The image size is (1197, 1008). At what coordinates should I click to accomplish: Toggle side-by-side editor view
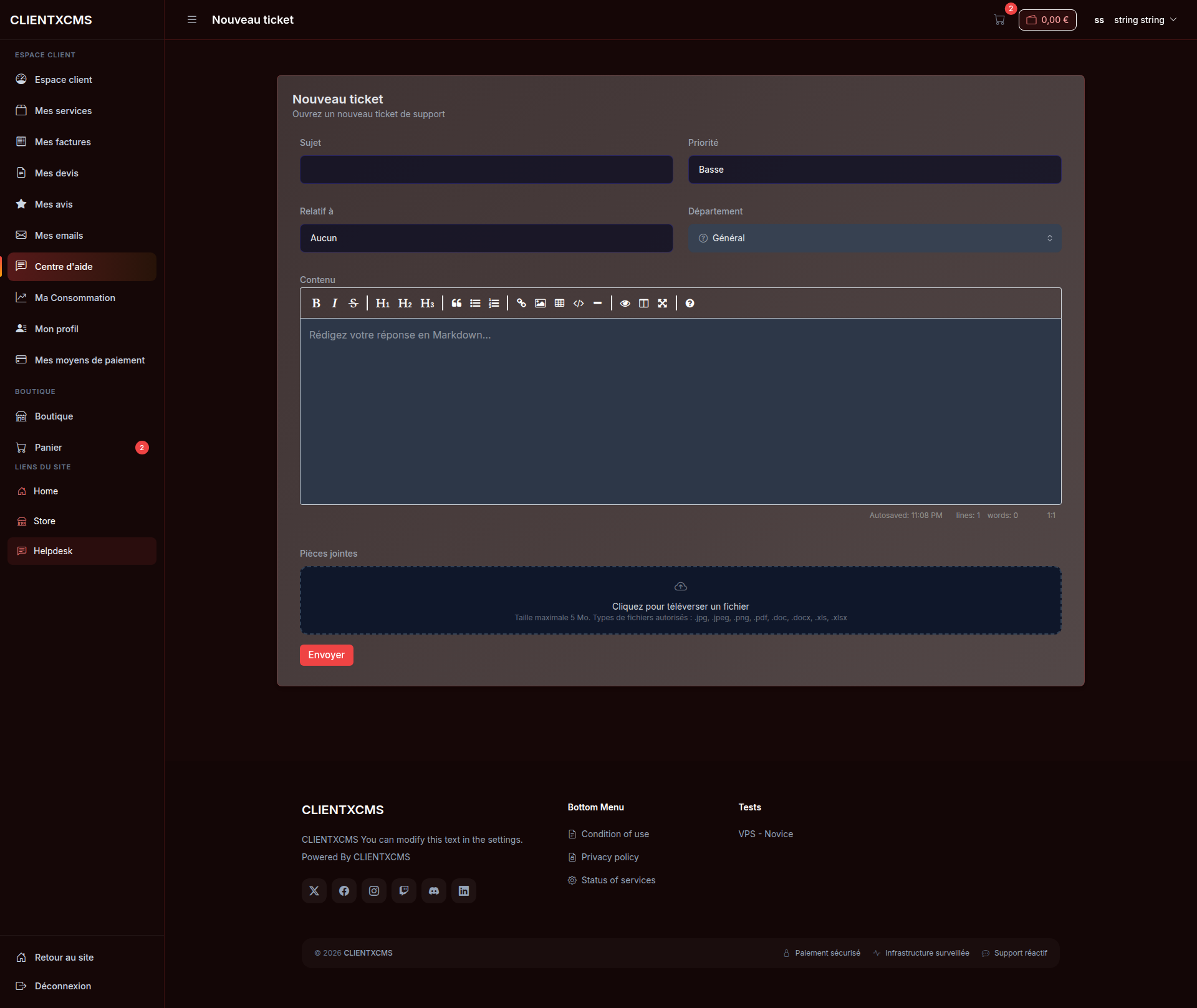(x=644, y=304)
